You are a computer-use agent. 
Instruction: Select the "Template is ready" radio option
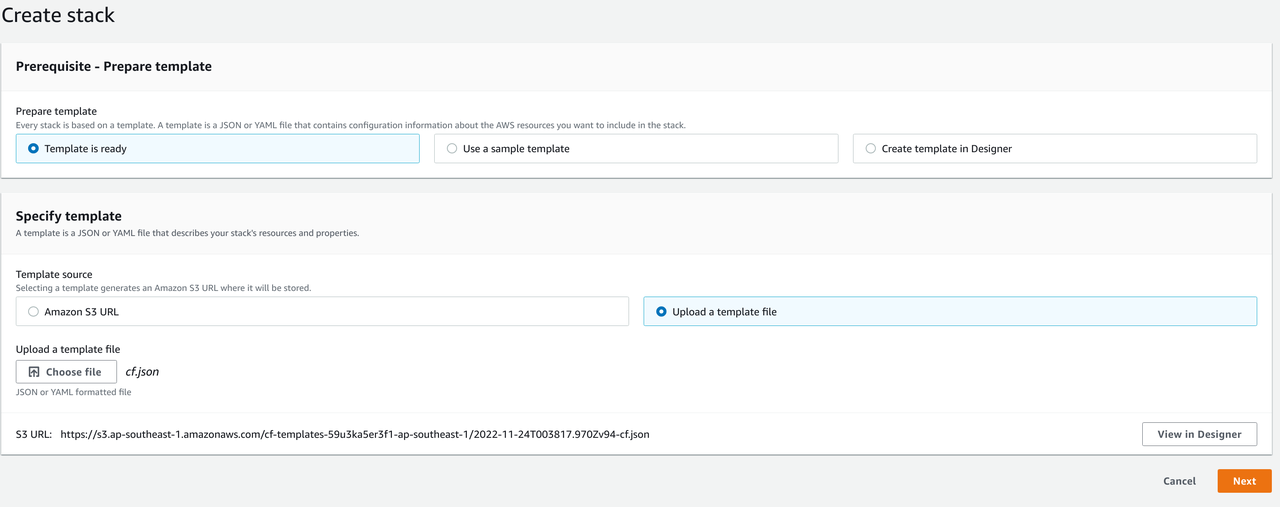pyautogui.click(x=34, y=149)
